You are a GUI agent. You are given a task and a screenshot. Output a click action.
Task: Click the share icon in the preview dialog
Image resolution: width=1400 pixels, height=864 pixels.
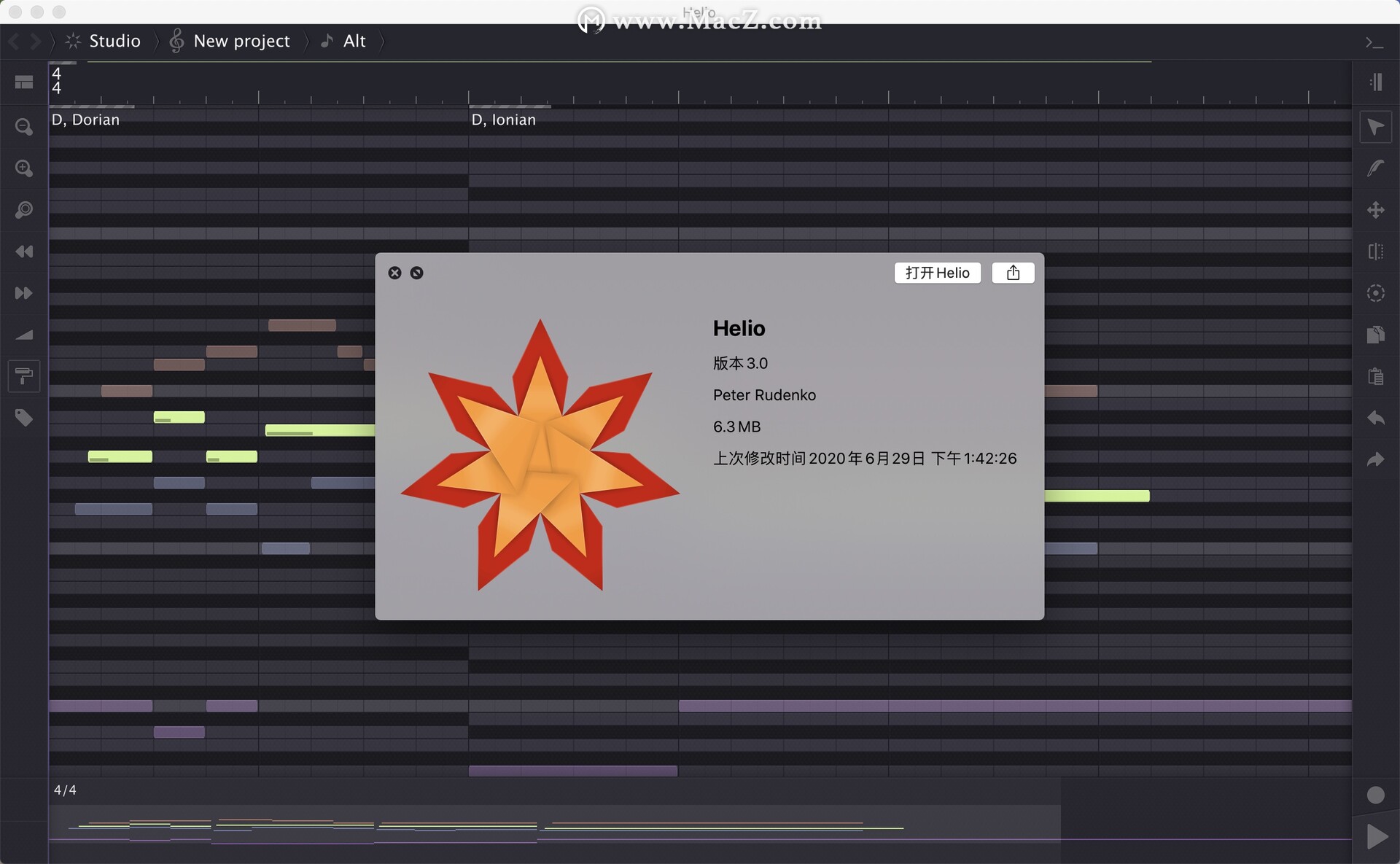(x=1013, y=273)
